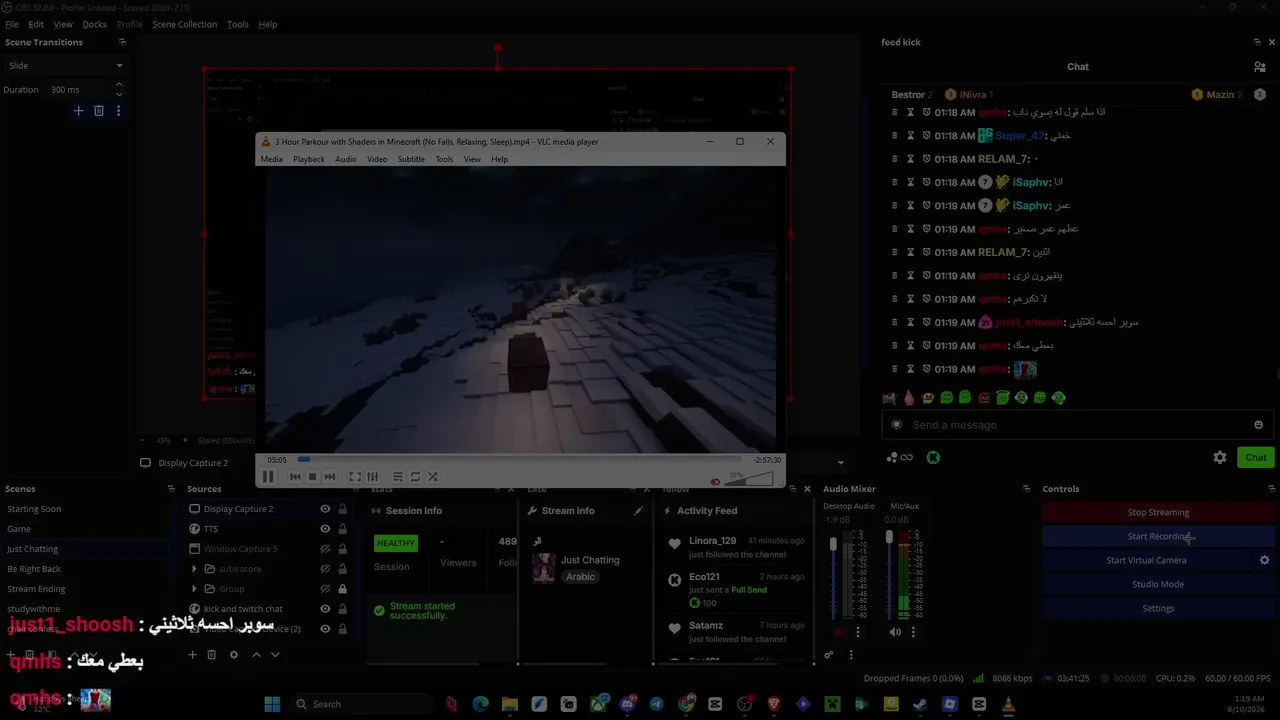The width and height of the screenshot is (1280, 720).
Task: Send message with green Chat button
Action: click(x=1256, y=457)
